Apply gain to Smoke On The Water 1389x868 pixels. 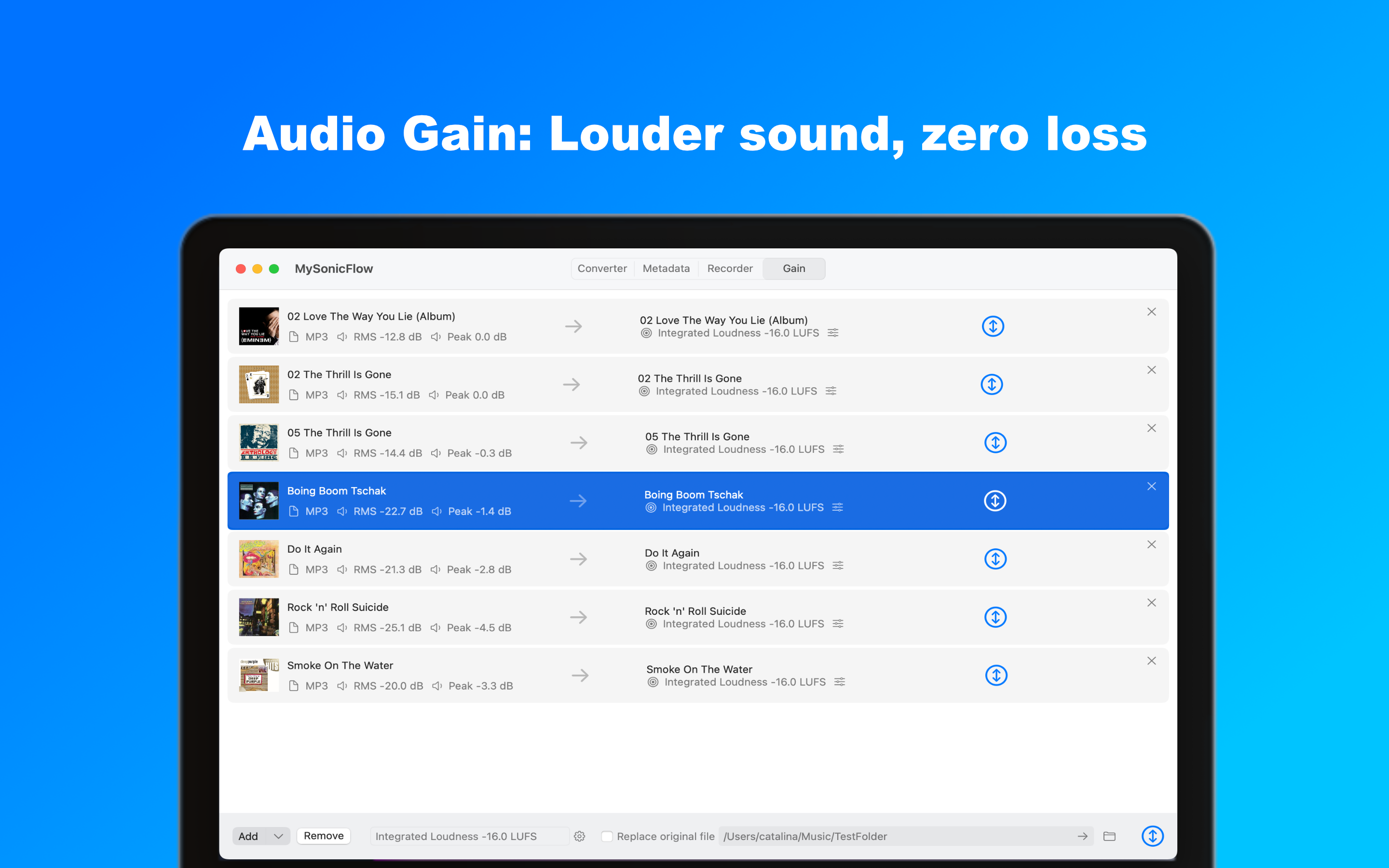[x=996, y=675]
